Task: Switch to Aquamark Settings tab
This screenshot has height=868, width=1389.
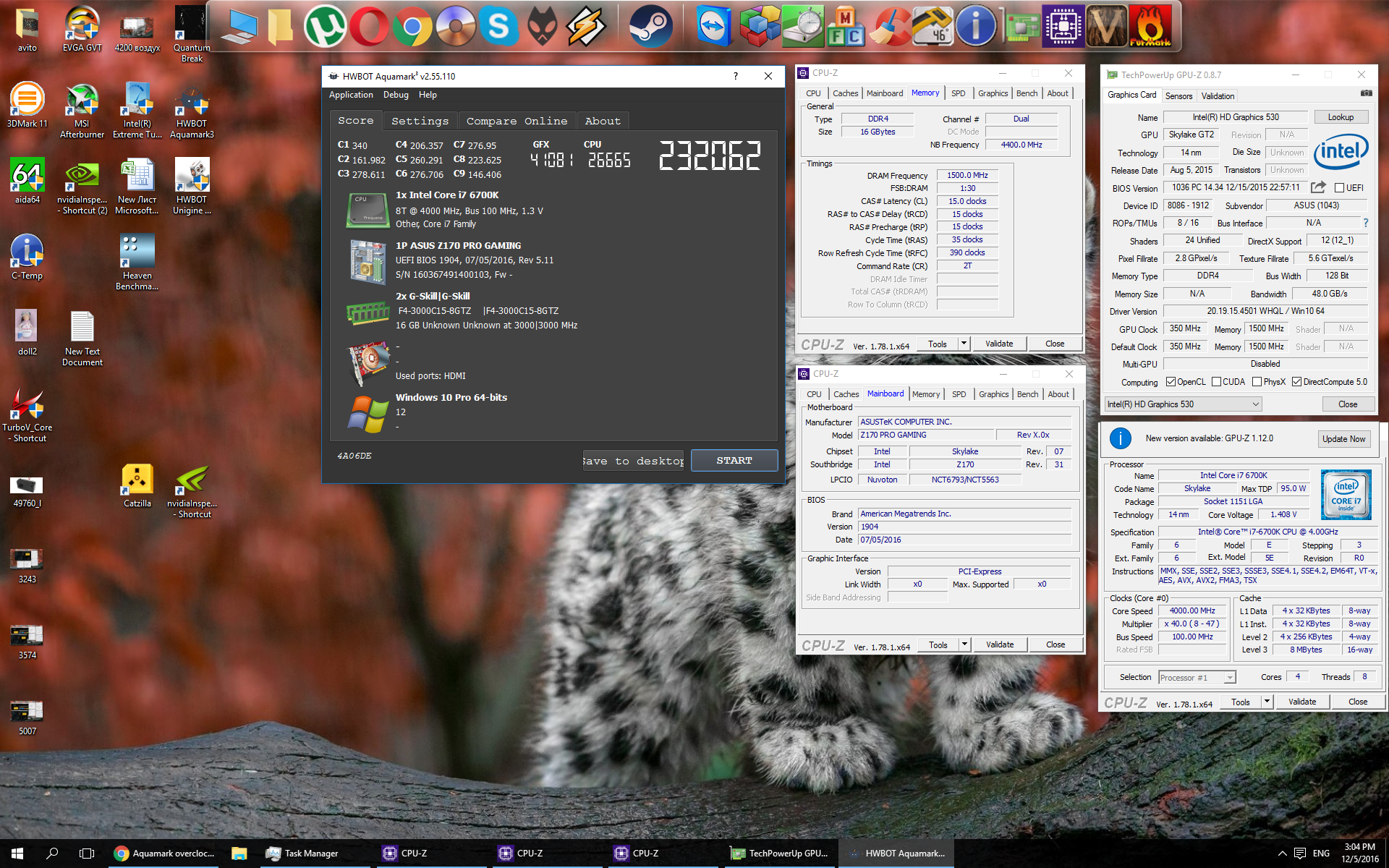Action: point(420,121)
